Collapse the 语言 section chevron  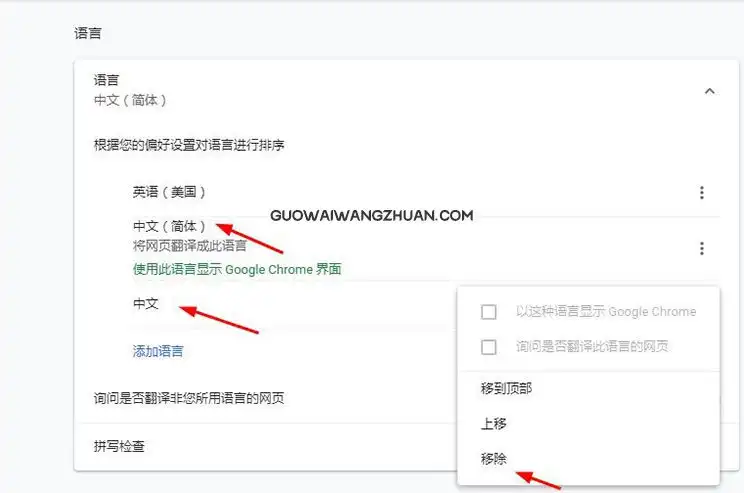pyautogui.click(x=710, y=91)
